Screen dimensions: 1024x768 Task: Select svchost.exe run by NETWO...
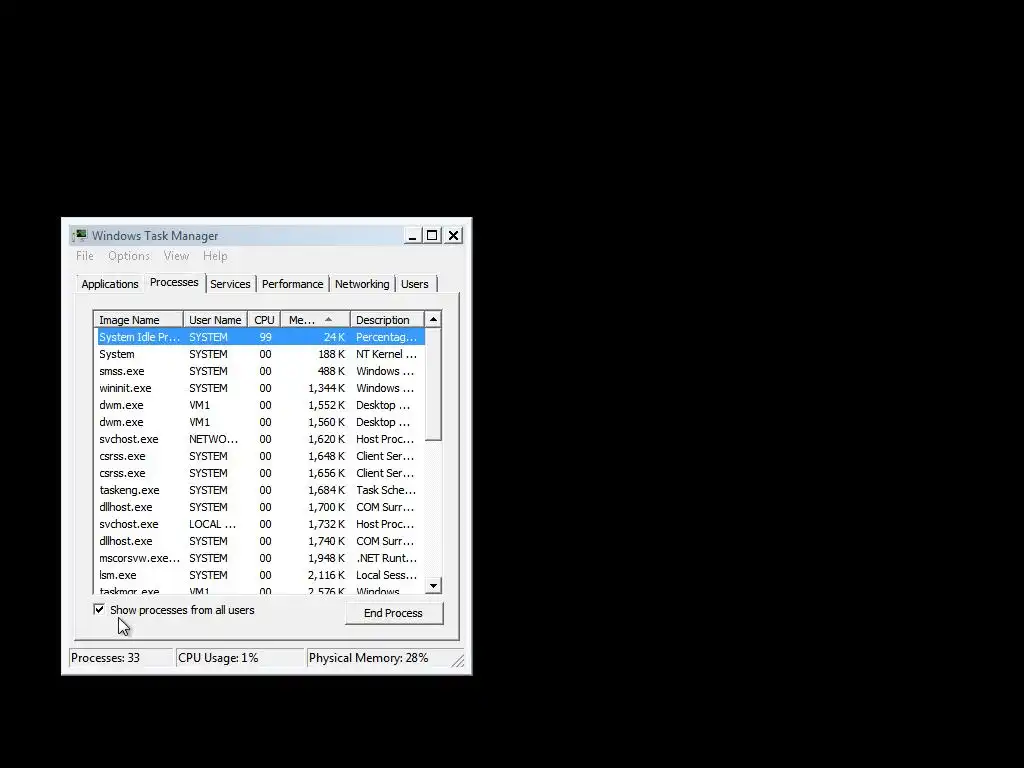pos(260,439)
